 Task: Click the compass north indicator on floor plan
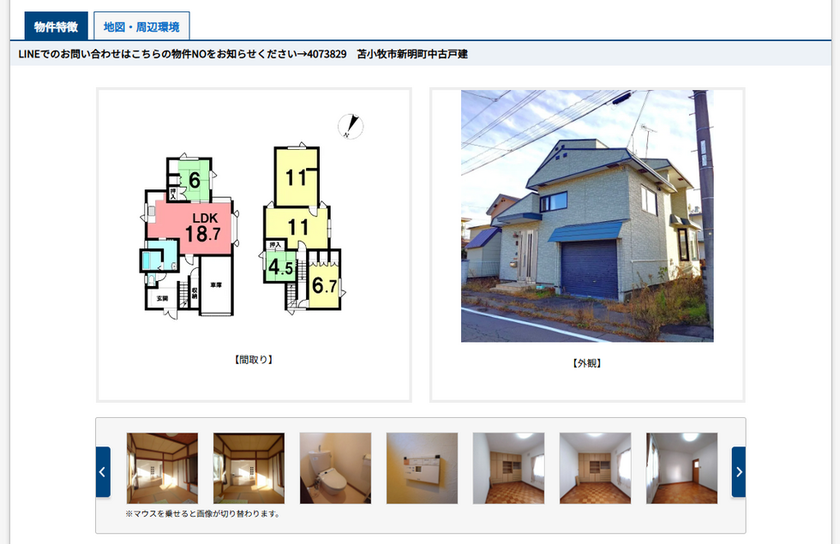pos(350,126)
